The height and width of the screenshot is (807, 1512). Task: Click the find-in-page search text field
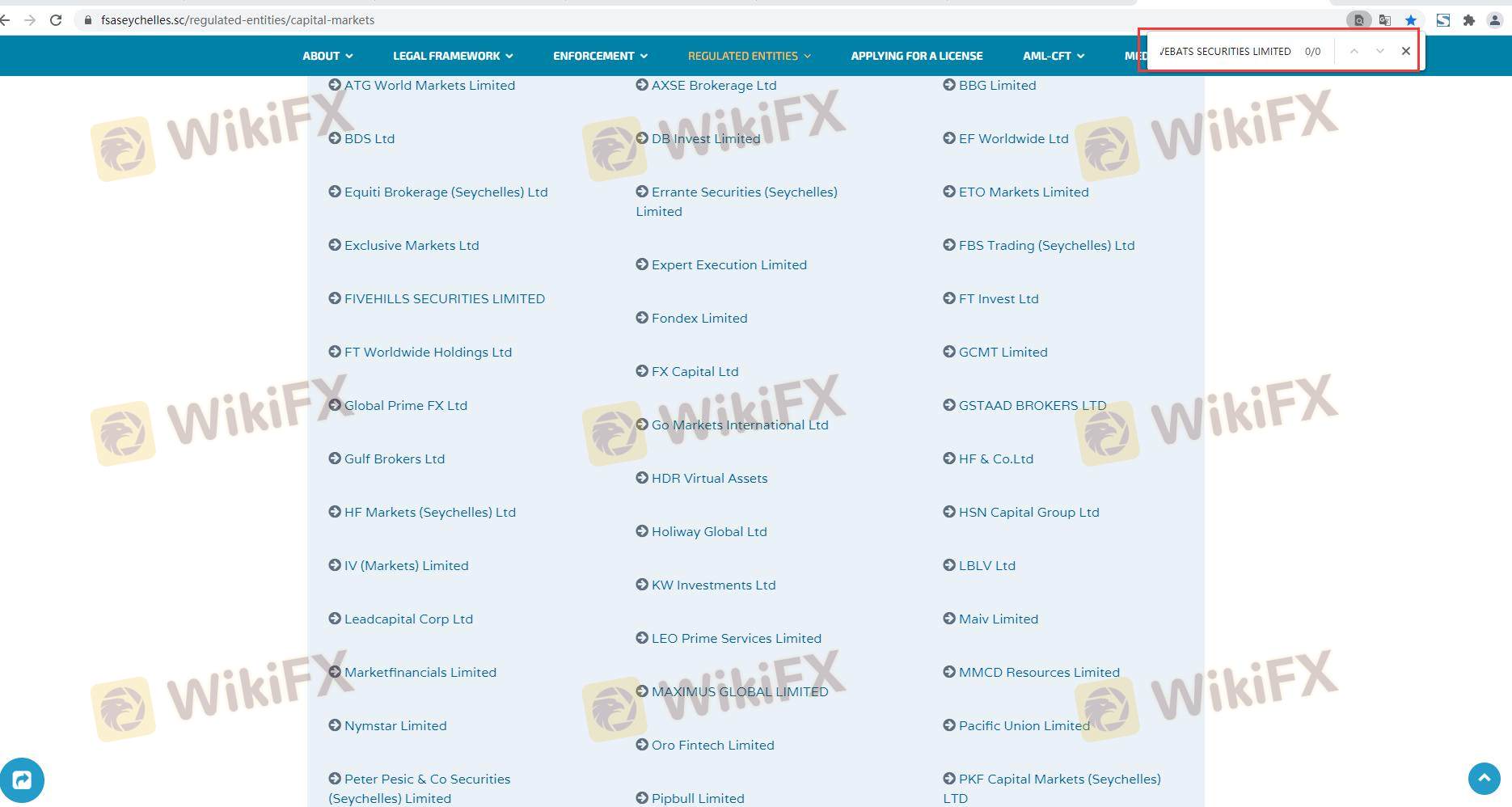pos(1225,51)
